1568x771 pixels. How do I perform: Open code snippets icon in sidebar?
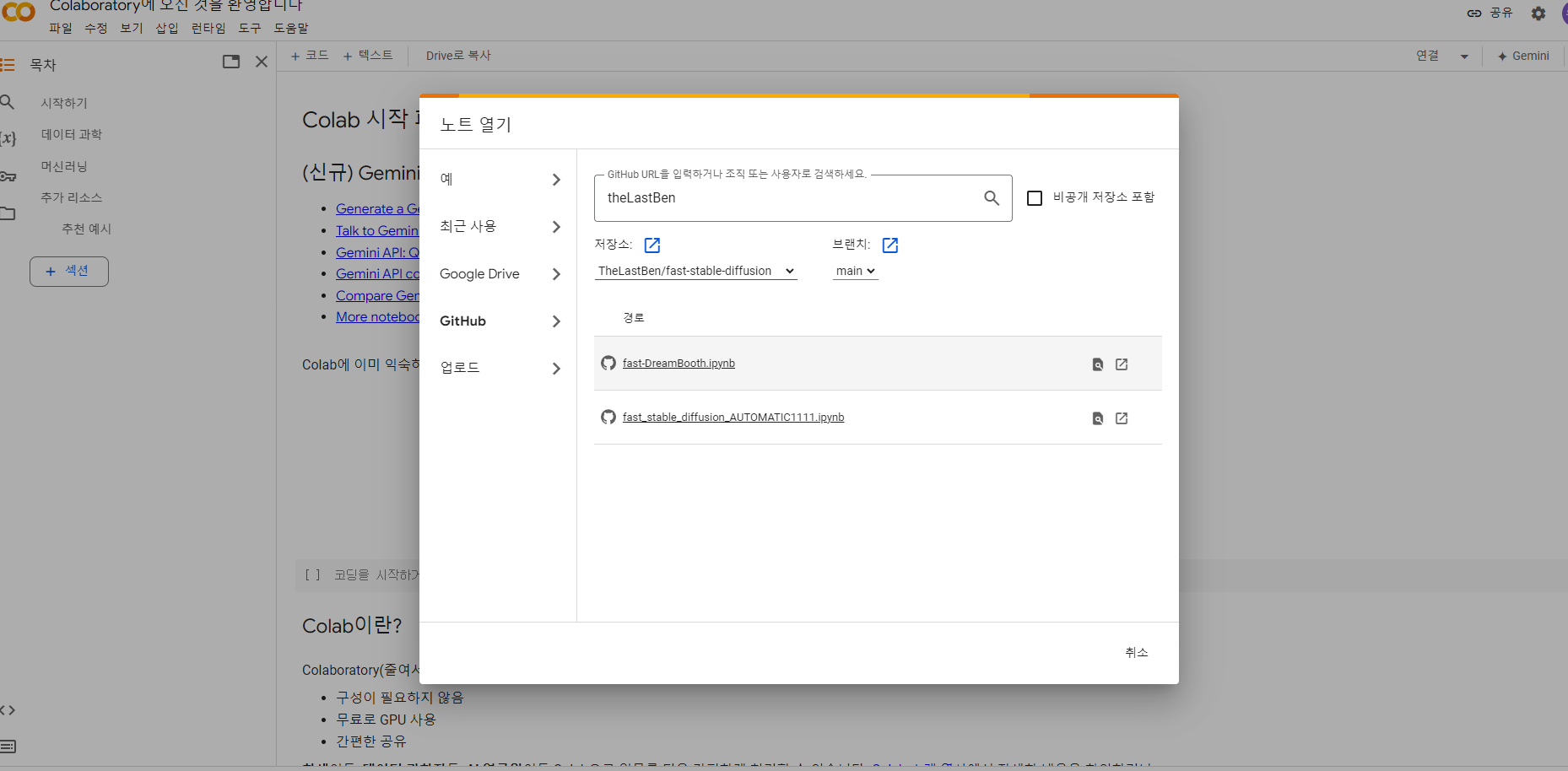[8, 710]
